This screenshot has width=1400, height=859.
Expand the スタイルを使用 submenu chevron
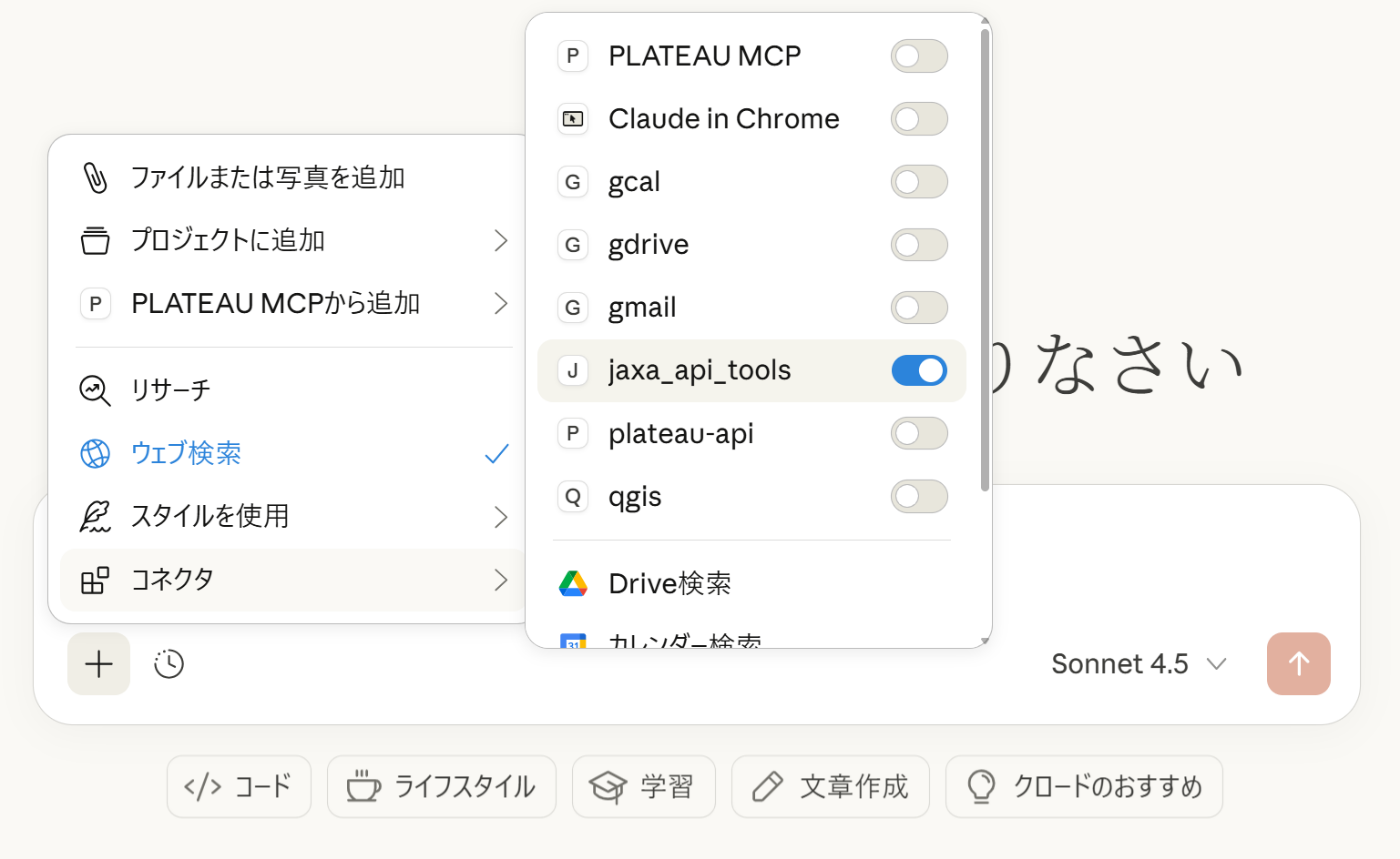coord(501,517)
